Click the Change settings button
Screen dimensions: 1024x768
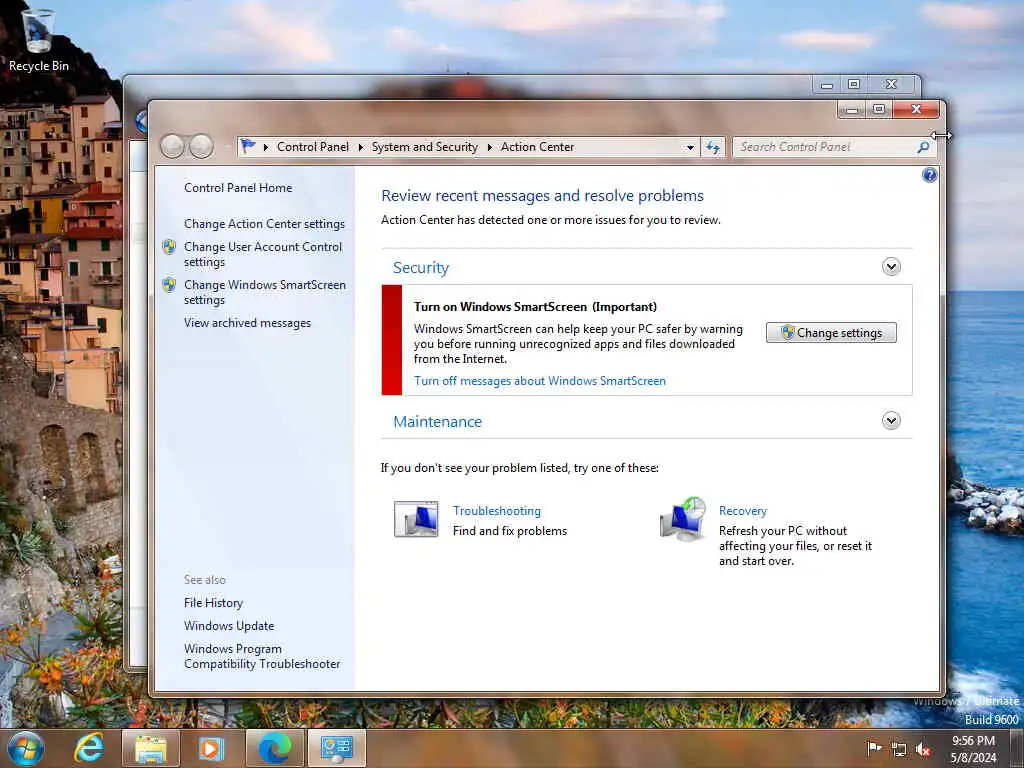831,332
